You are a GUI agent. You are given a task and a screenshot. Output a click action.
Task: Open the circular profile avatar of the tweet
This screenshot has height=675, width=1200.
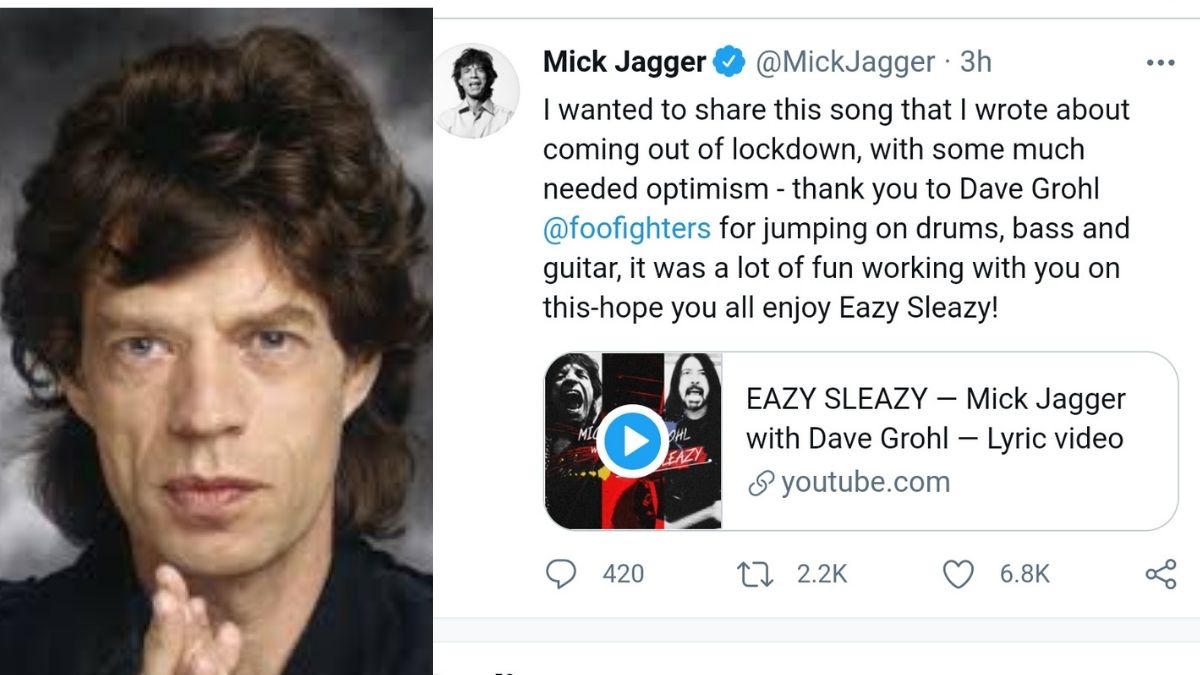click(x=478, y=91)
